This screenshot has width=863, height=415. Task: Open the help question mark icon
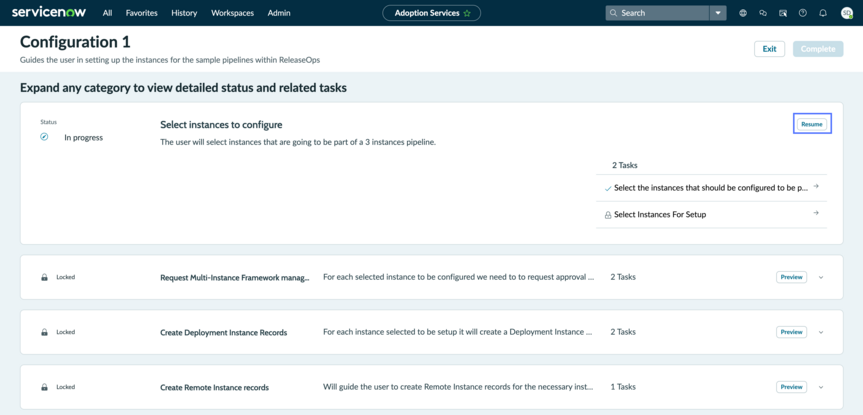pos(802,13)
